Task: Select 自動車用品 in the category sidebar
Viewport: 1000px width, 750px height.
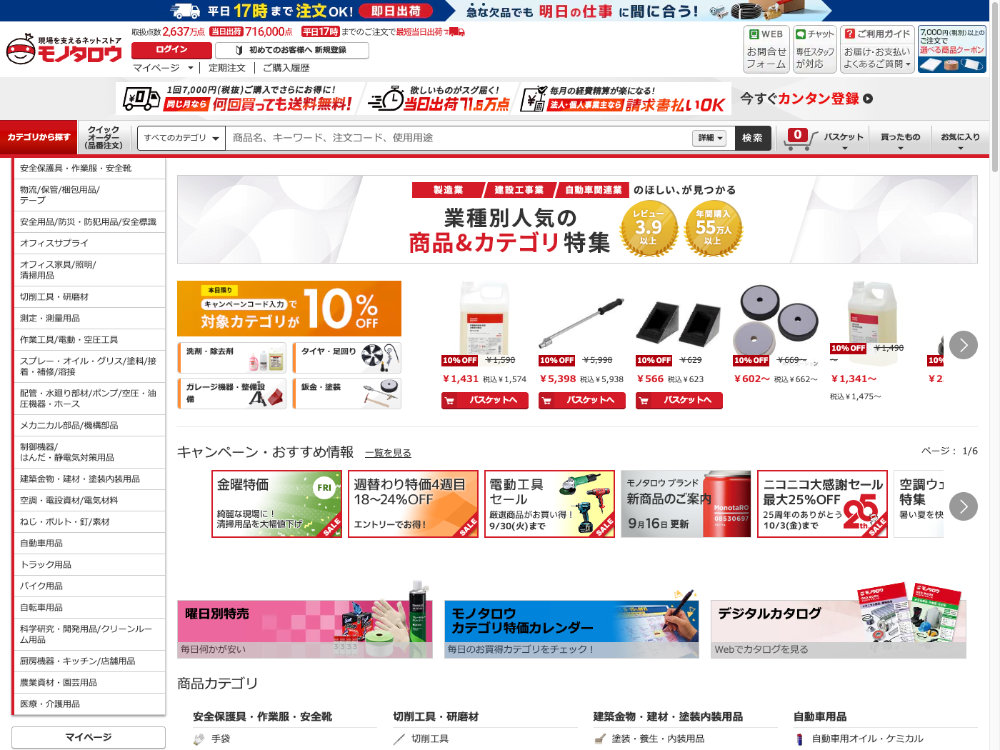Action: (89, 543)
